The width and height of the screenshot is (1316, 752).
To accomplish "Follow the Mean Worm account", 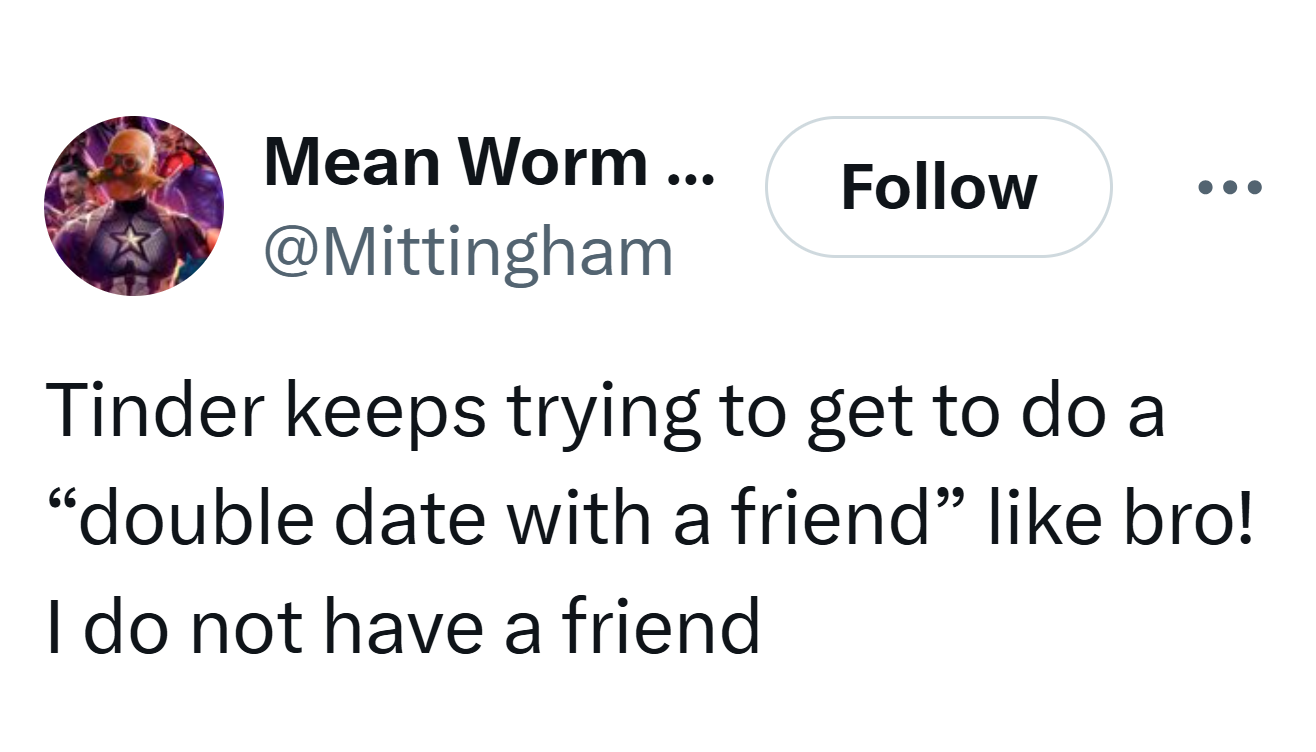I will click(939, 187).
